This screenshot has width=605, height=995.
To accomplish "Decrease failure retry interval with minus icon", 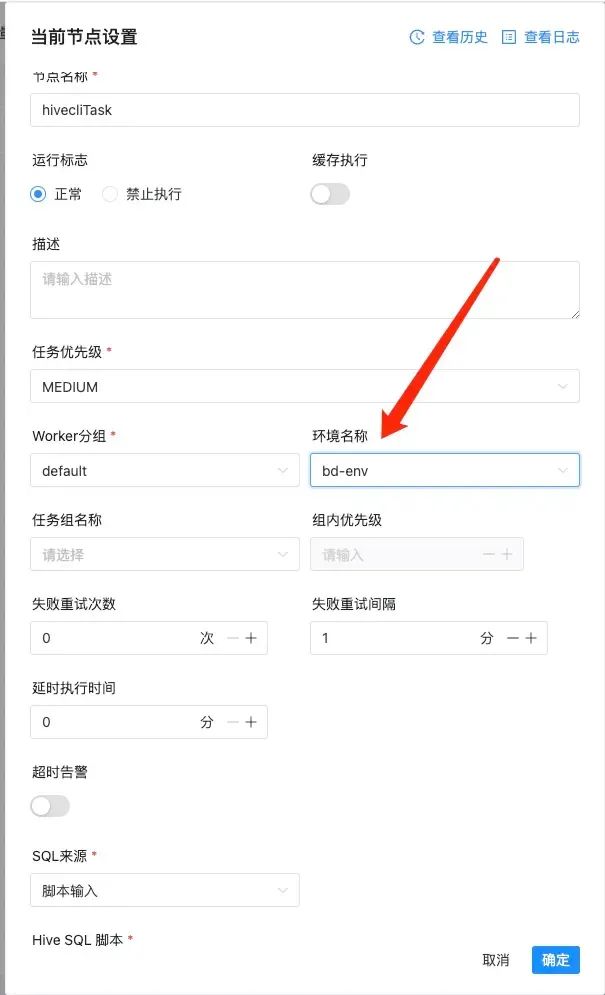I will [x=513, y=638].
